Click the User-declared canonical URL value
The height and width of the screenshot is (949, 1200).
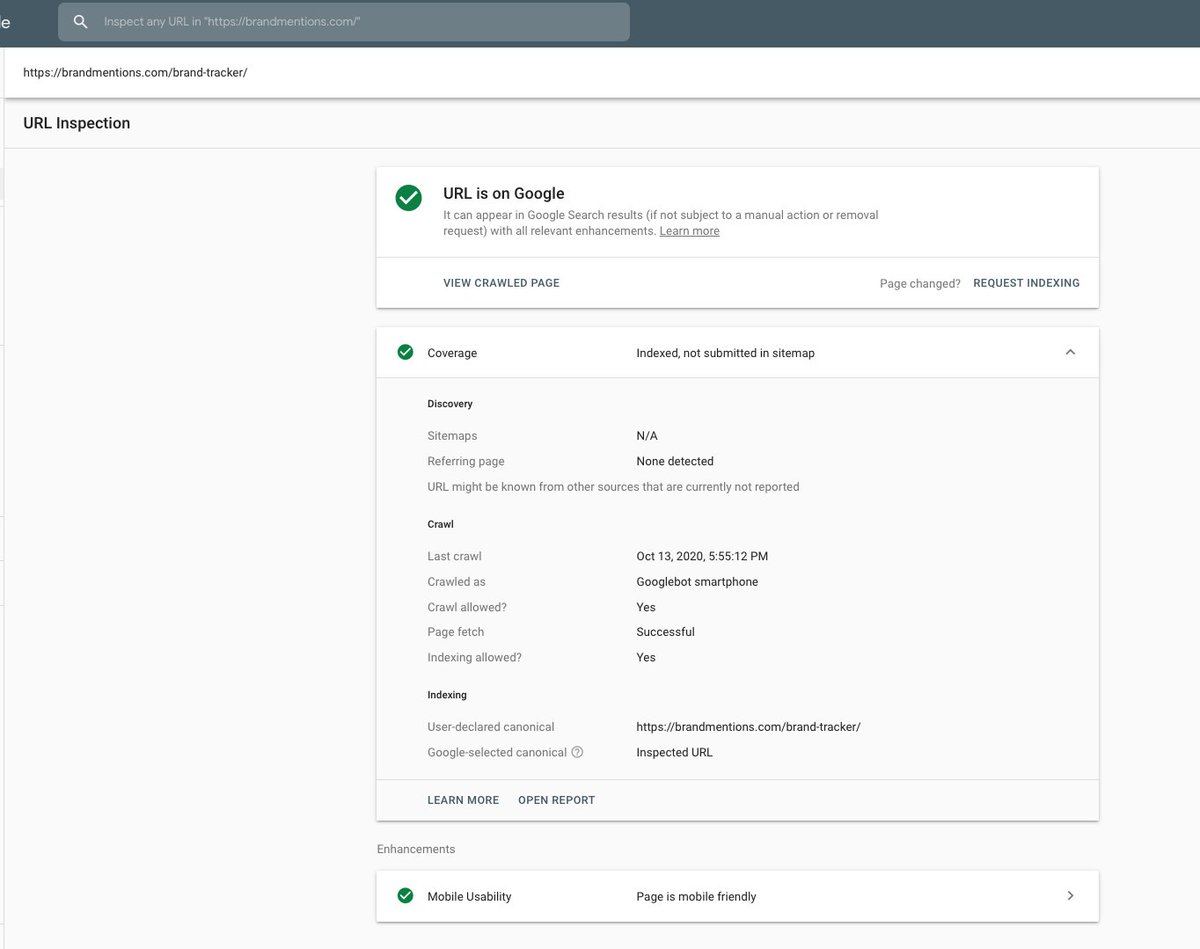pyautogui.click(x=748, y=727)
